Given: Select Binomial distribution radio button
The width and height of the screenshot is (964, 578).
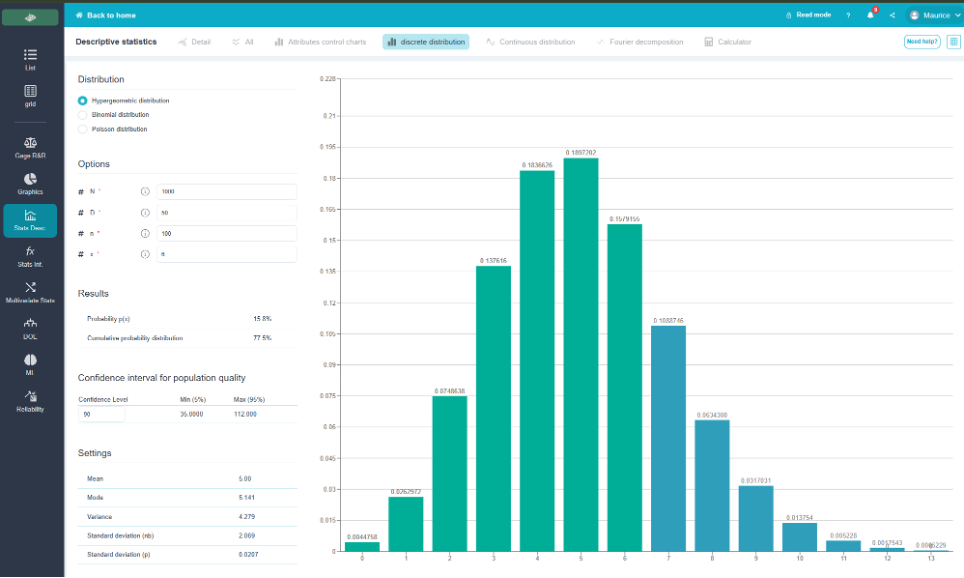Looking at the screenshot, I should point(82,115).
